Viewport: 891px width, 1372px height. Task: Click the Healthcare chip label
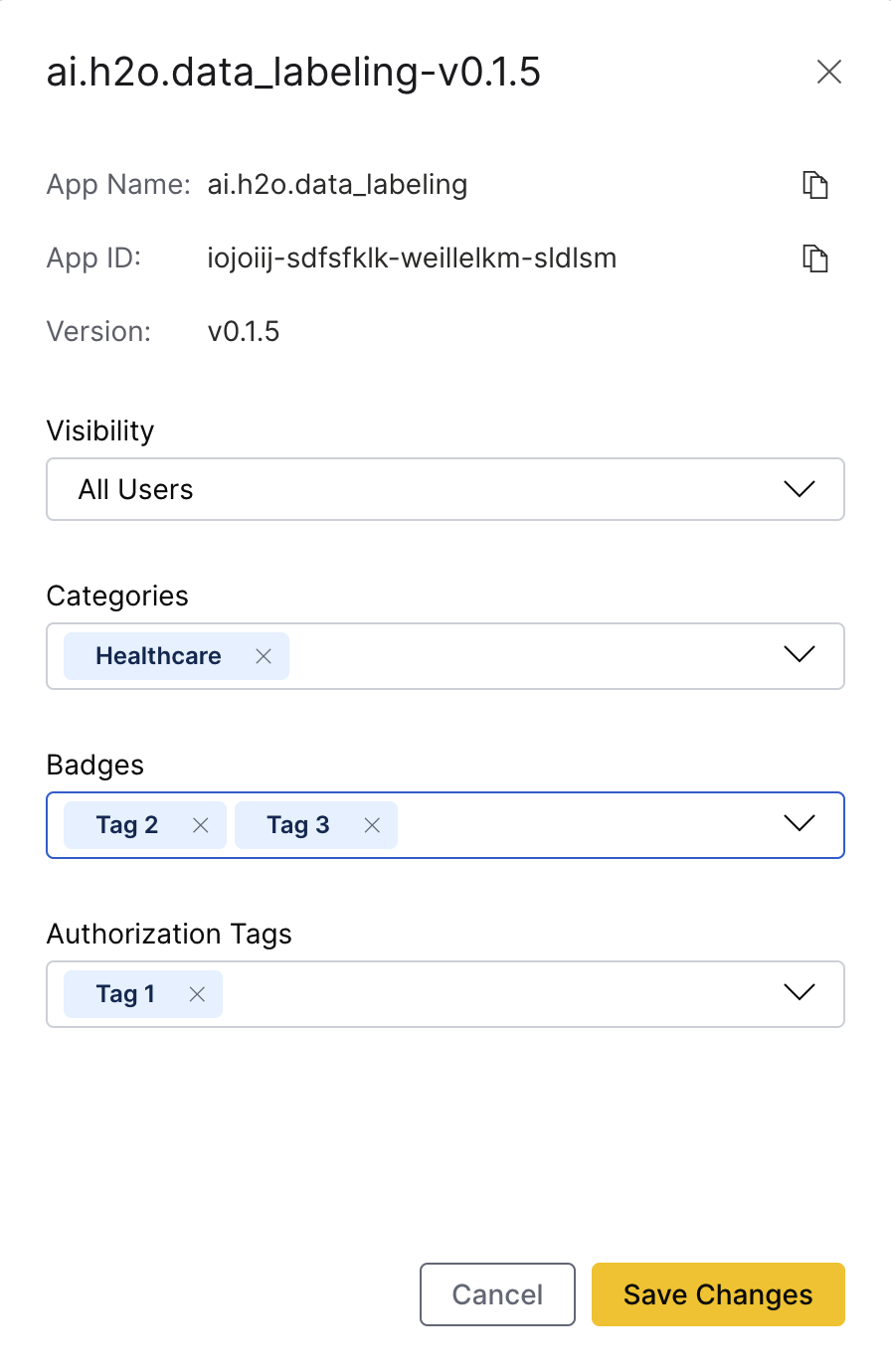(158, 656)
